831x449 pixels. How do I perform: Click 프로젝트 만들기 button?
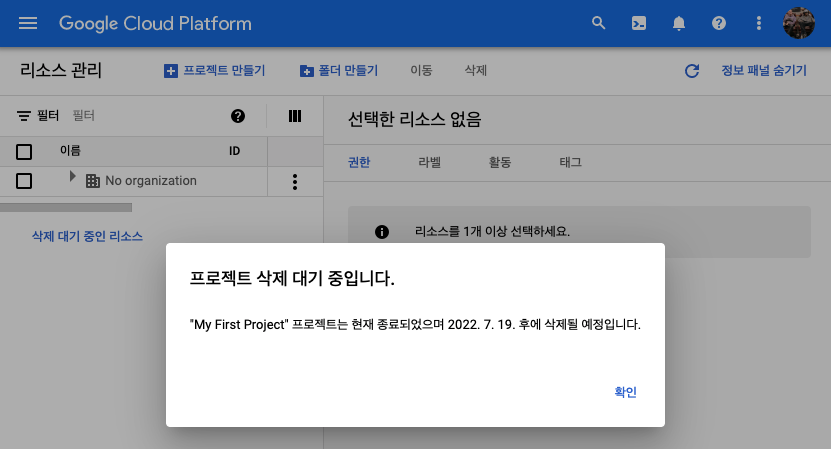click(x=215, y=71)
